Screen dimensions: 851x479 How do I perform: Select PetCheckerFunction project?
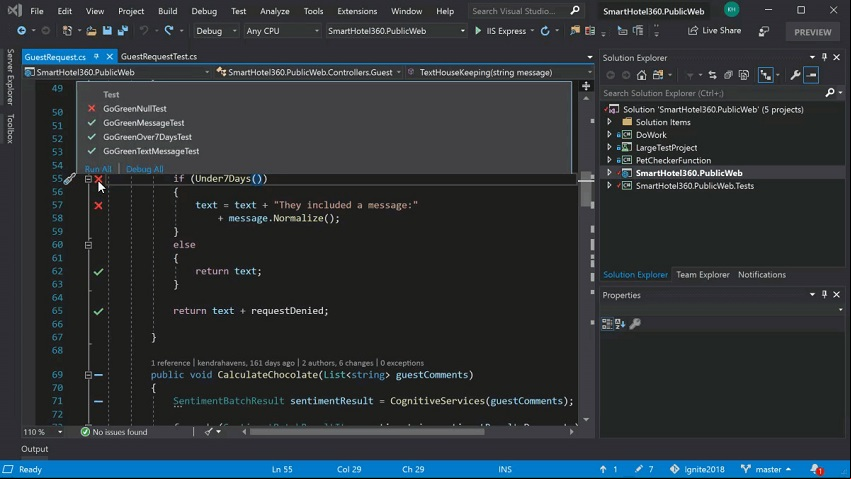(673, 160)
